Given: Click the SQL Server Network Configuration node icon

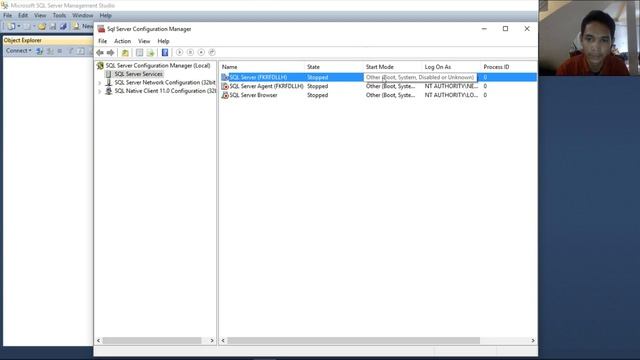Looking at the screenshot, I should point(109,82).
